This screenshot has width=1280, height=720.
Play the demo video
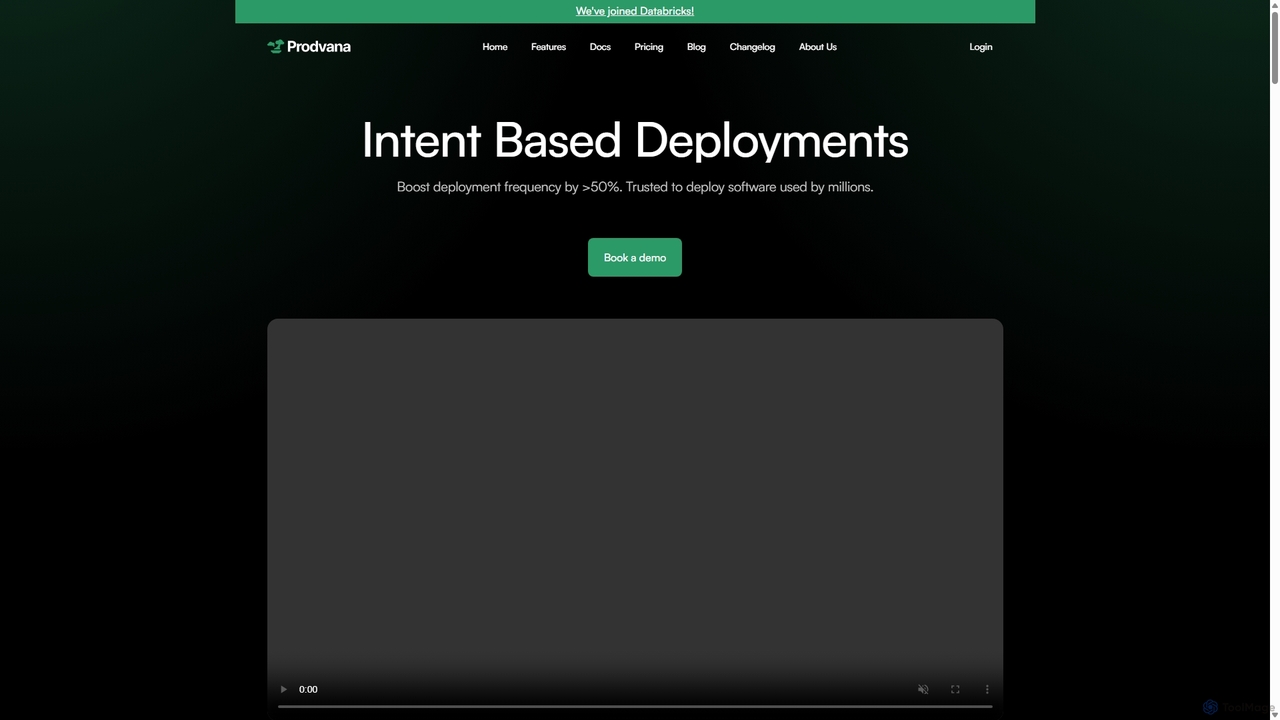point(284,689)
